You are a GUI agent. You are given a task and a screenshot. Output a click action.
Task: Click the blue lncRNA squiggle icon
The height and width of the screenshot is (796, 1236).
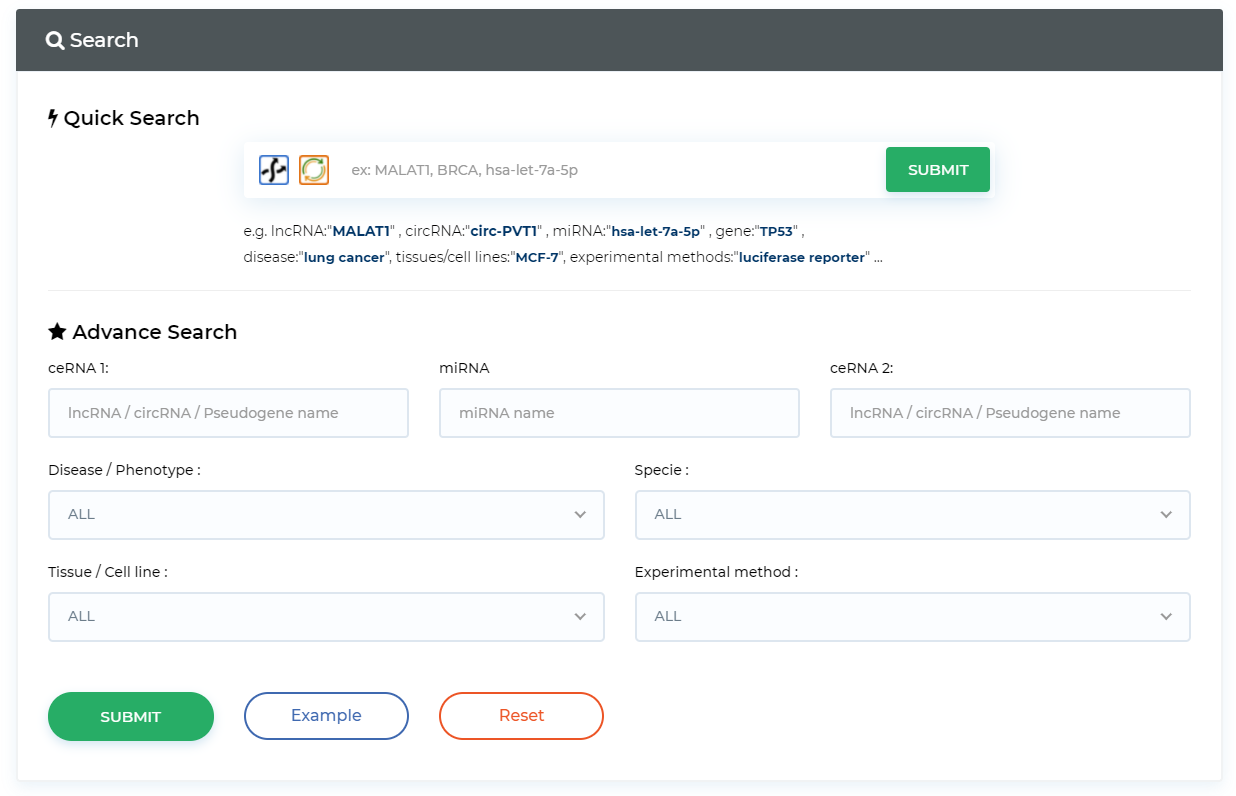tap(274, 170)
